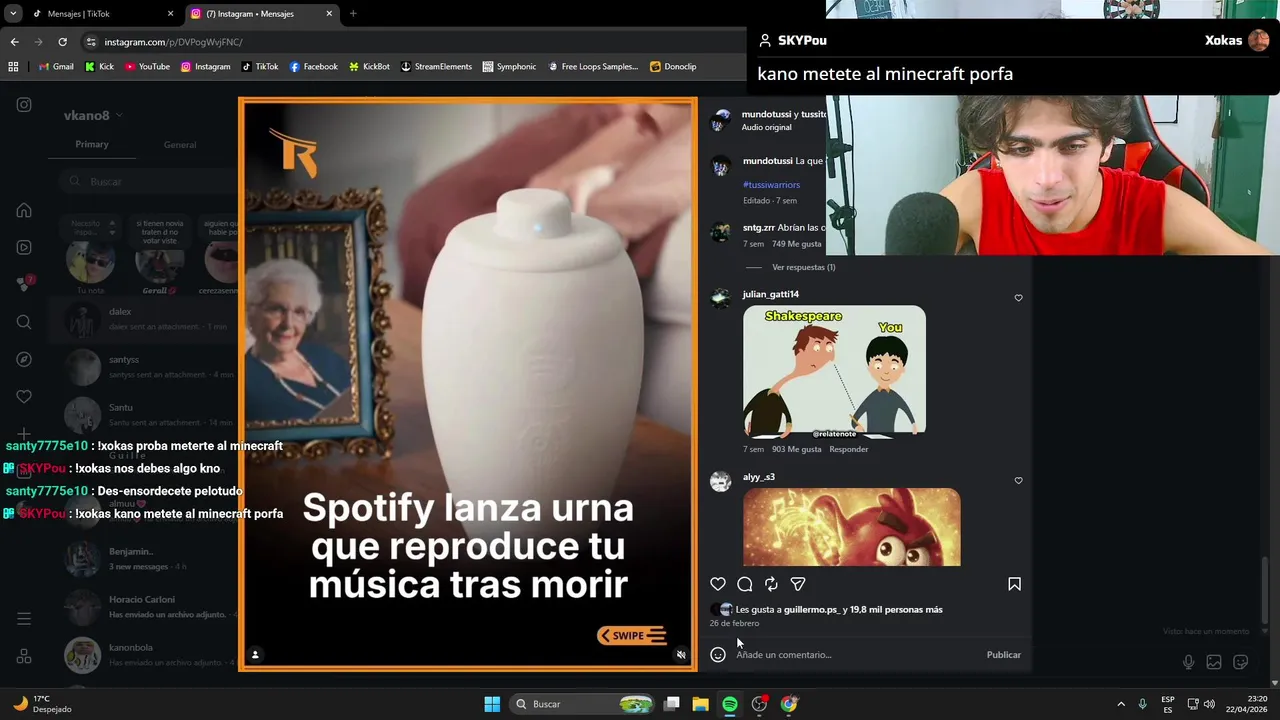
Task: Open Reels from the Instagram sidebar
Action: coord(24,247)
